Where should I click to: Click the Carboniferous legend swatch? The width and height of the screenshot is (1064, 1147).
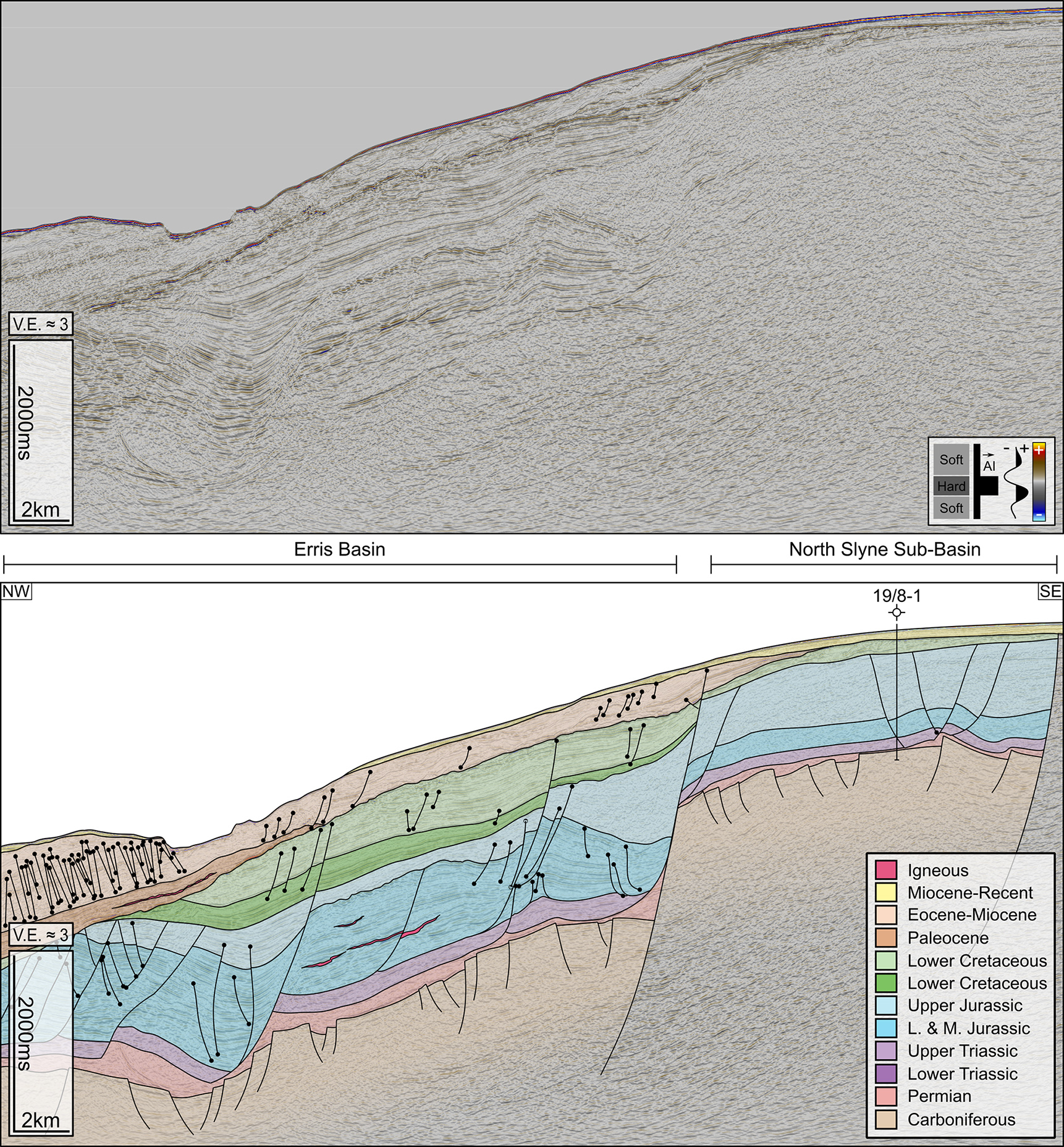pos(885,1119)
